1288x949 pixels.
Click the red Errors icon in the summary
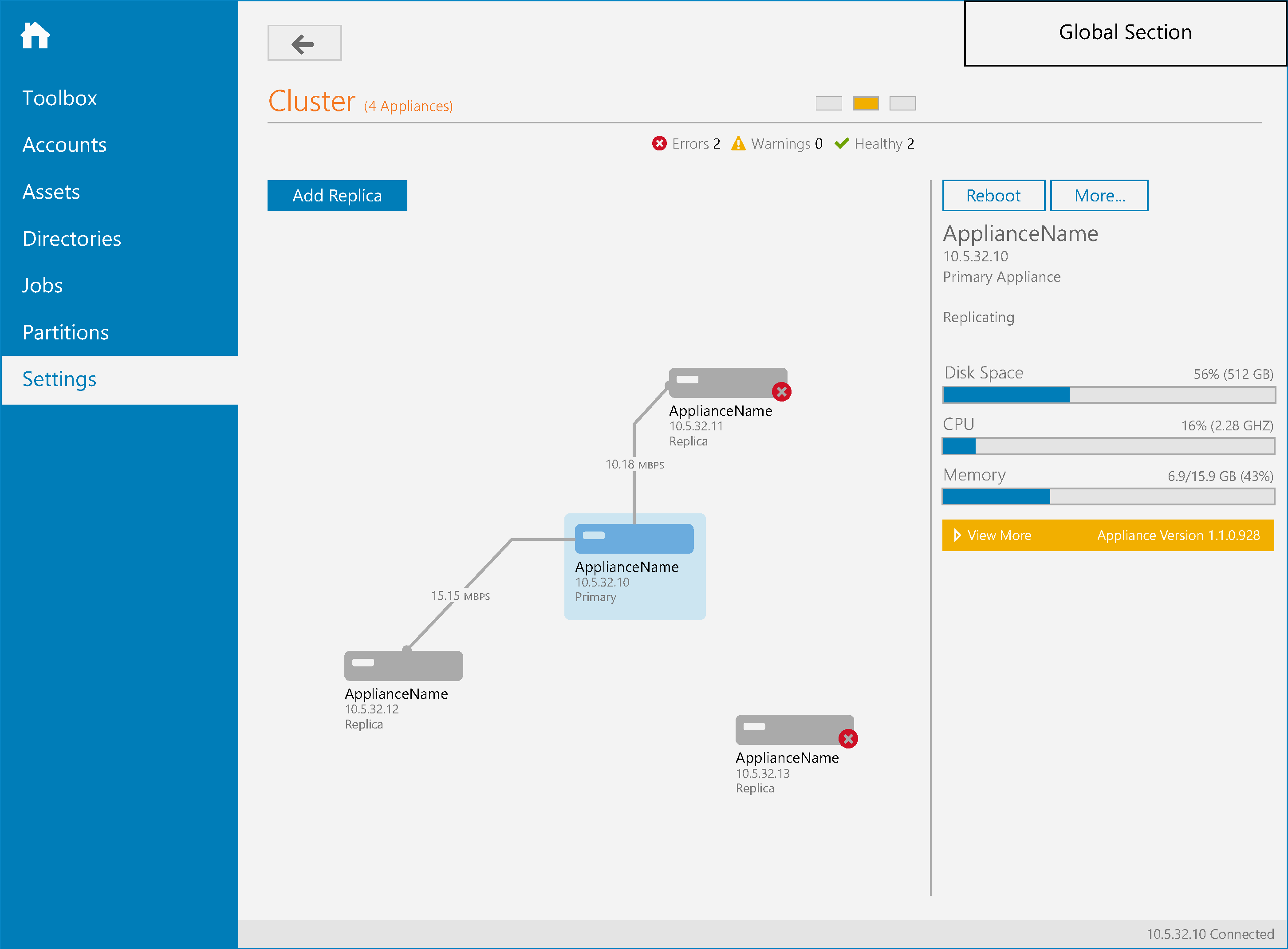[659, 143]
